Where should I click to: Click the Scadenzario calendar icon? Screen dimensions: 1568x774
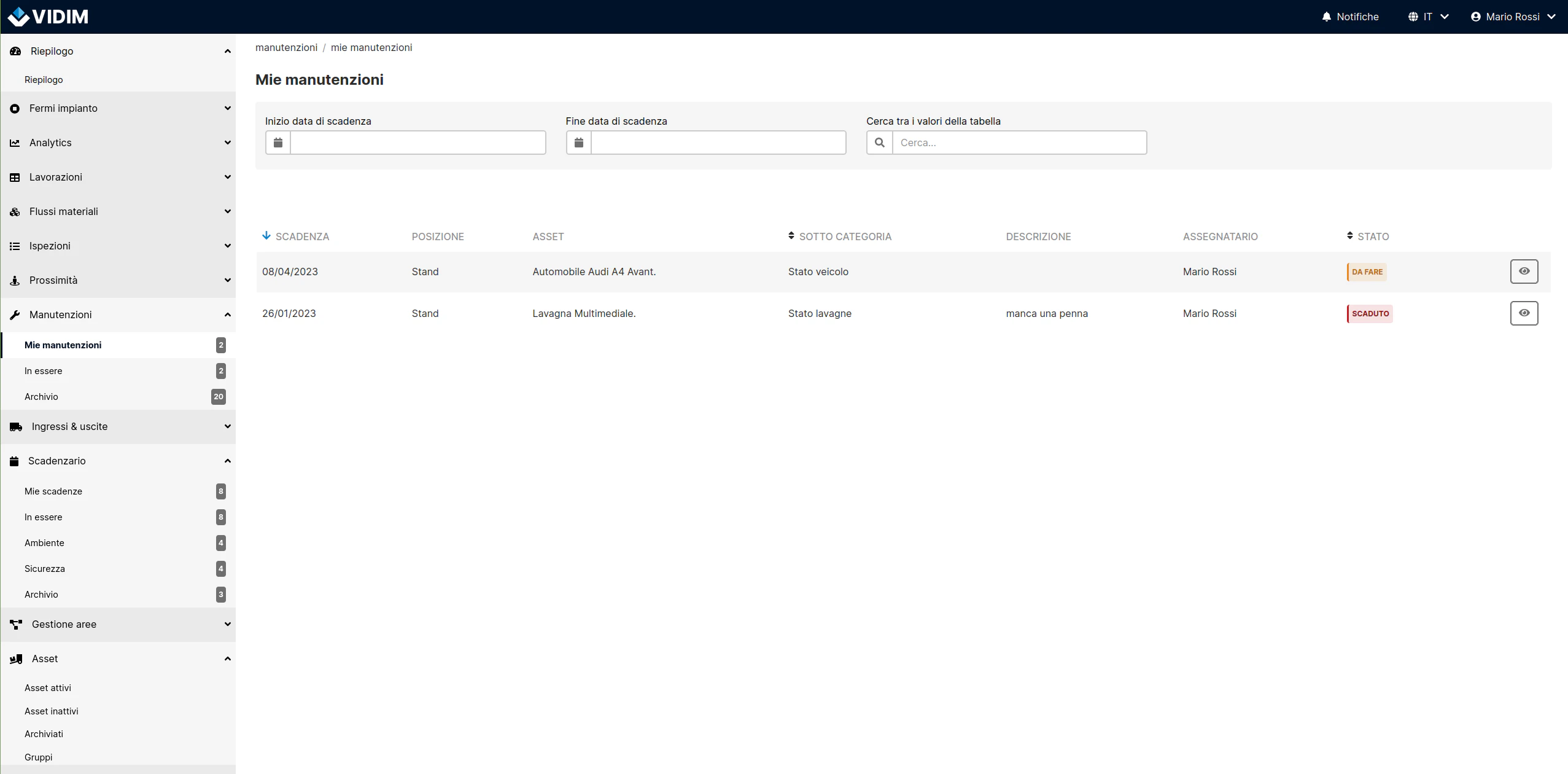(x=15, y=460)
